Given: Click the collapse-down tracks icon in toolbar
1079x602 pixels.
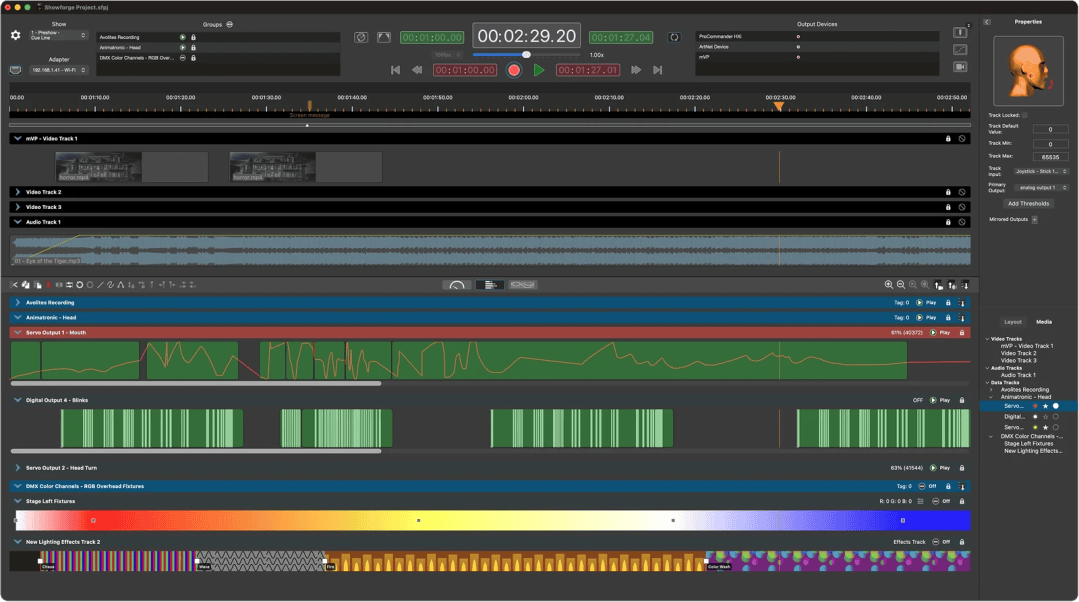Looking at the screenshot, I should click(x=965, y=285).
